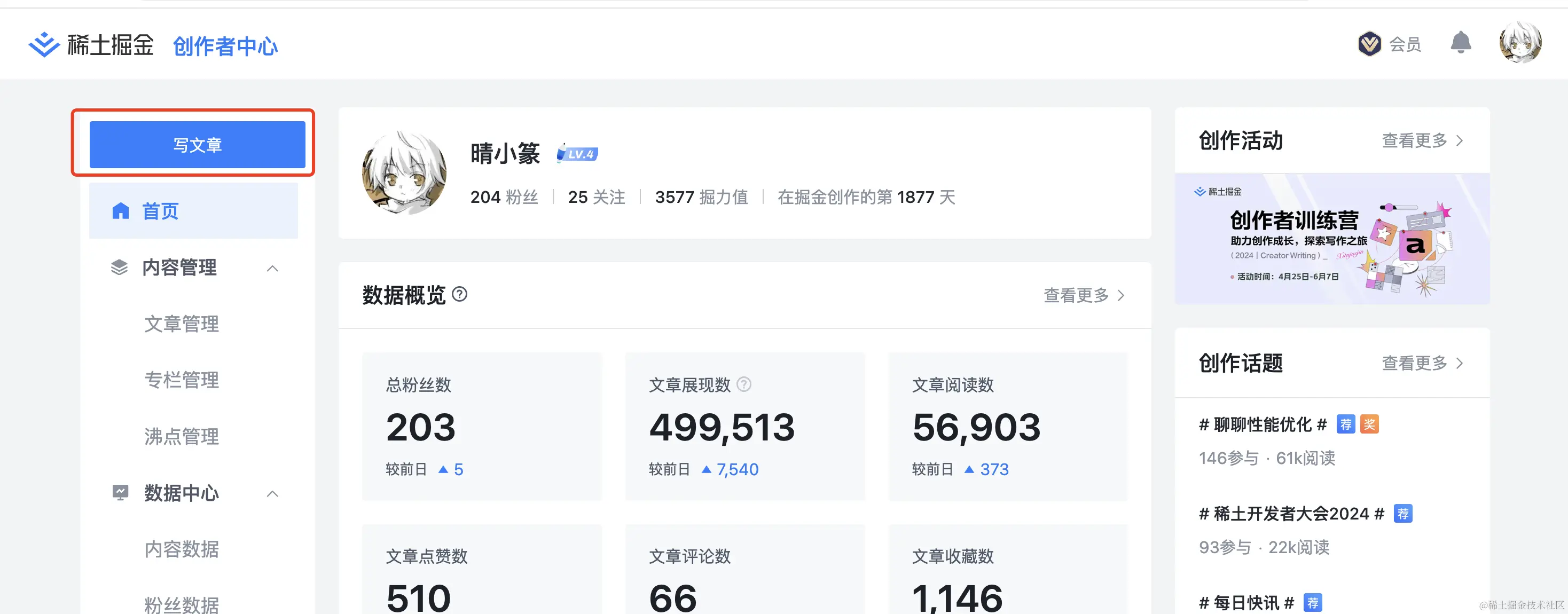
Task: Collapse the 数据中心 section
Action: point(272,493)
